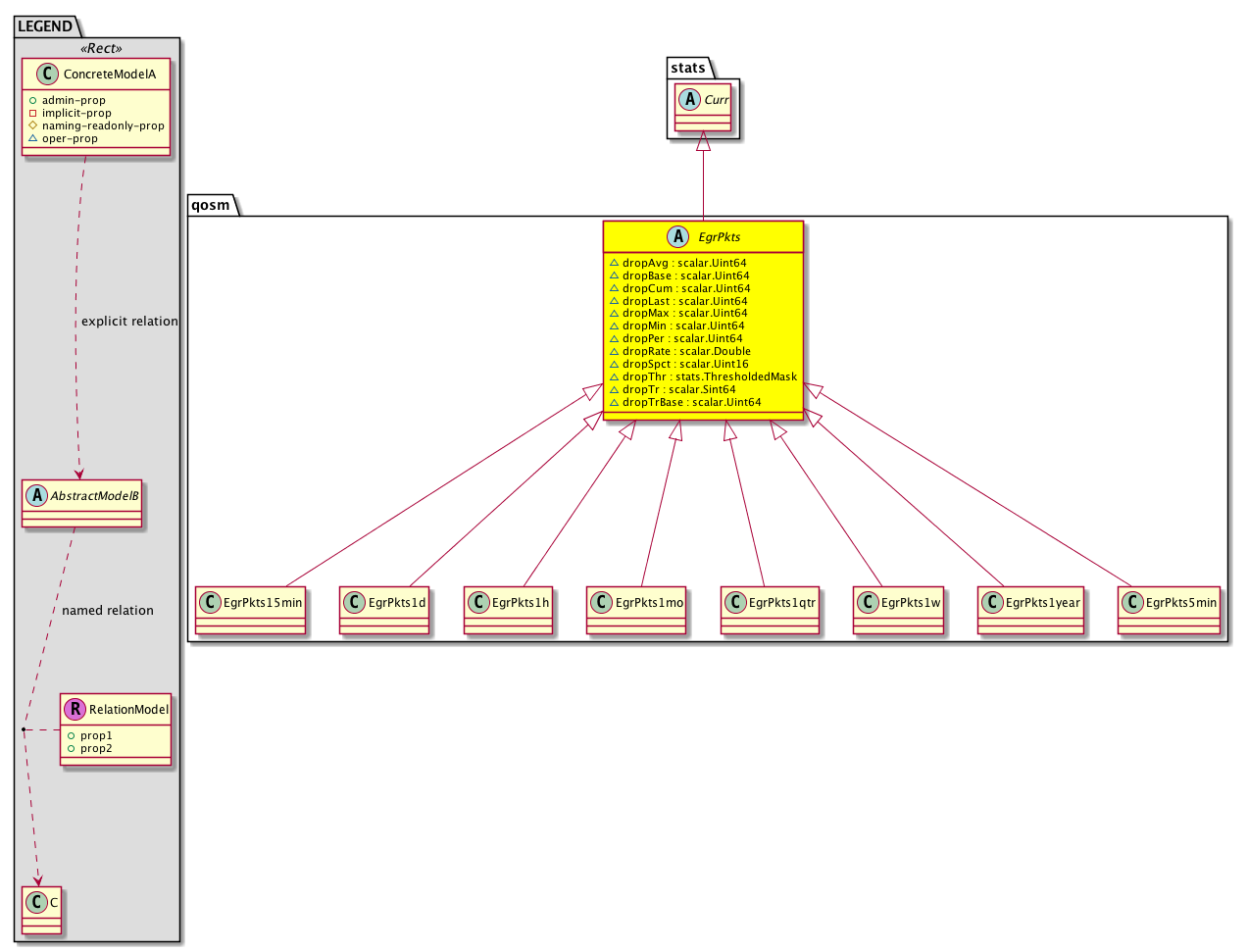Screen dimensions: 1248x952
Task: Select the naming-readonly-prop entry in ConcreteModelA
Action: (103, 125)
